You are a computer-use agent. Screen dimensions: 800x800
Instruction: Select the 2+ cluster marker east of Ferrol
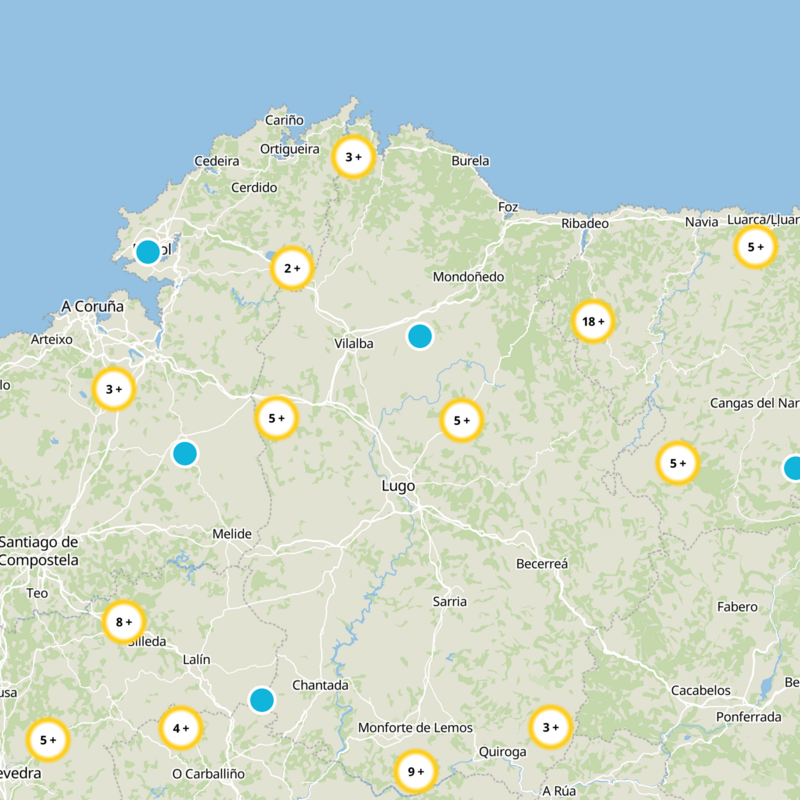pos(291,267)
